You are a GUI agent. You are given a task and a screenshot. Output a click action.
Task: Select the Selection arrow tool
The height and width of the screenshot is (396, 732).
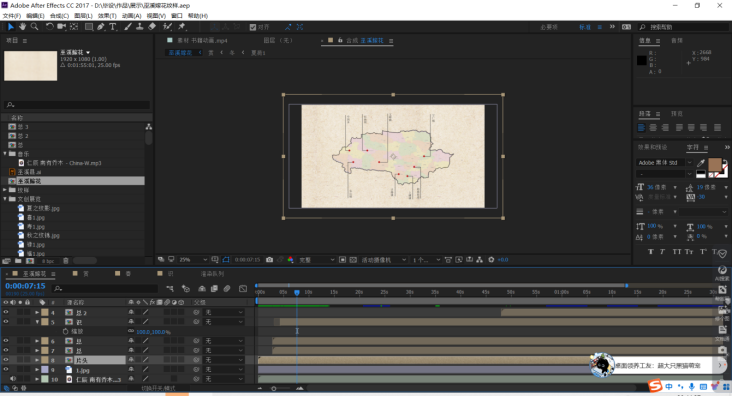point(10,27)
